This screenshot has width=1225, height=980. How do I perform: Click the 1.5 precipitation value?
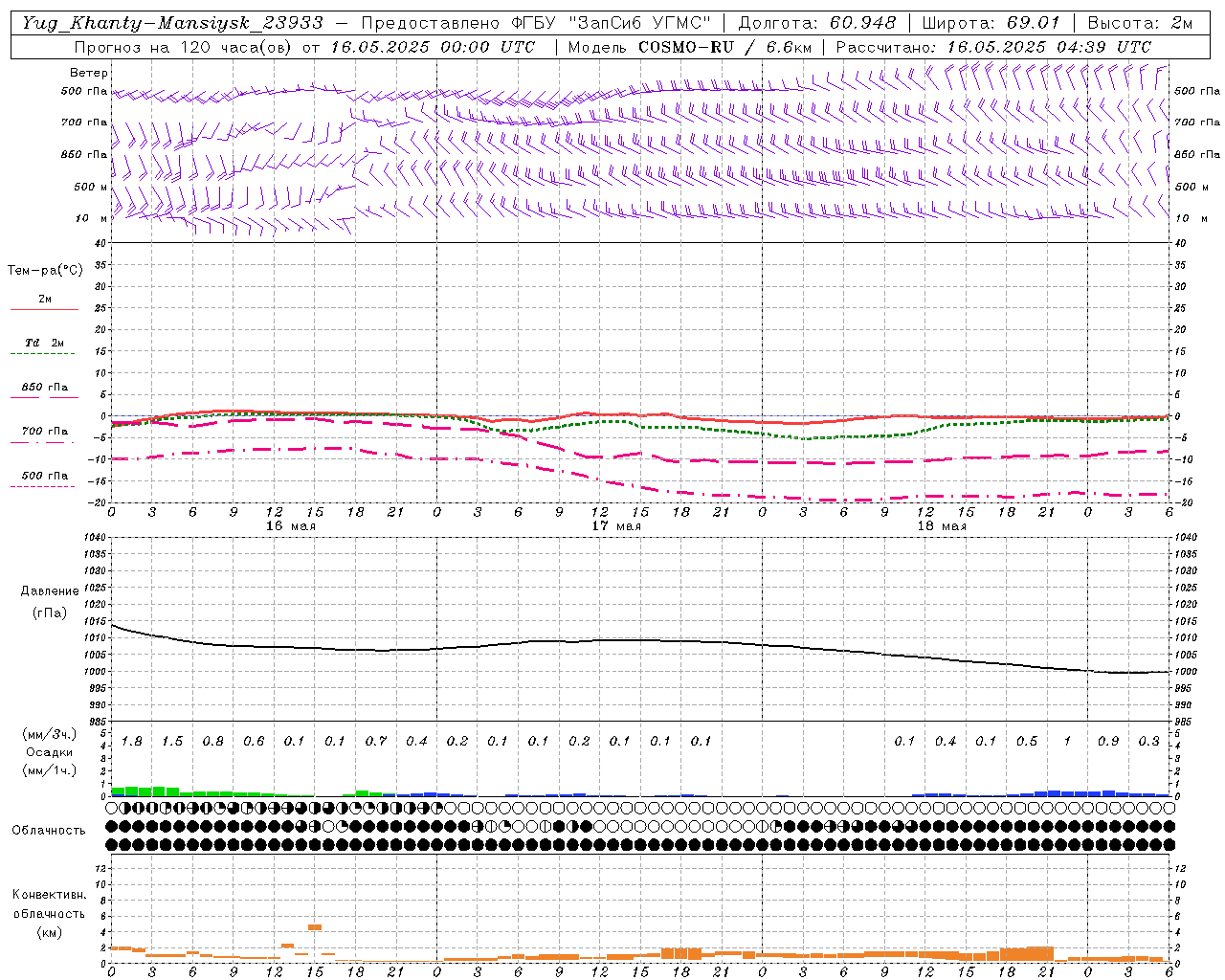(172, 741)
